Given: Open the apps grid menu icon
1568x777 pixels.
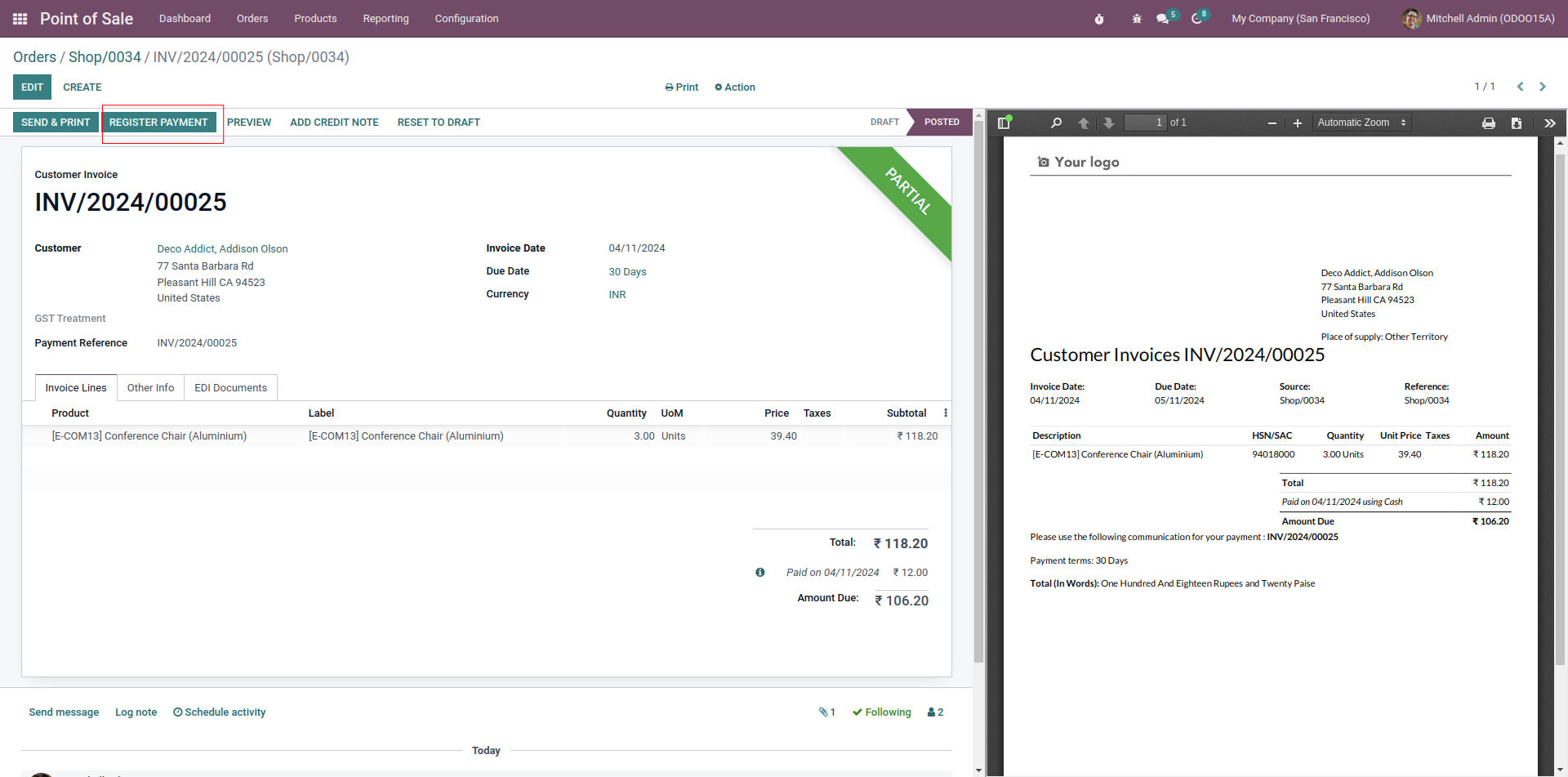Looking at the screenshot, I should [20, 19].
